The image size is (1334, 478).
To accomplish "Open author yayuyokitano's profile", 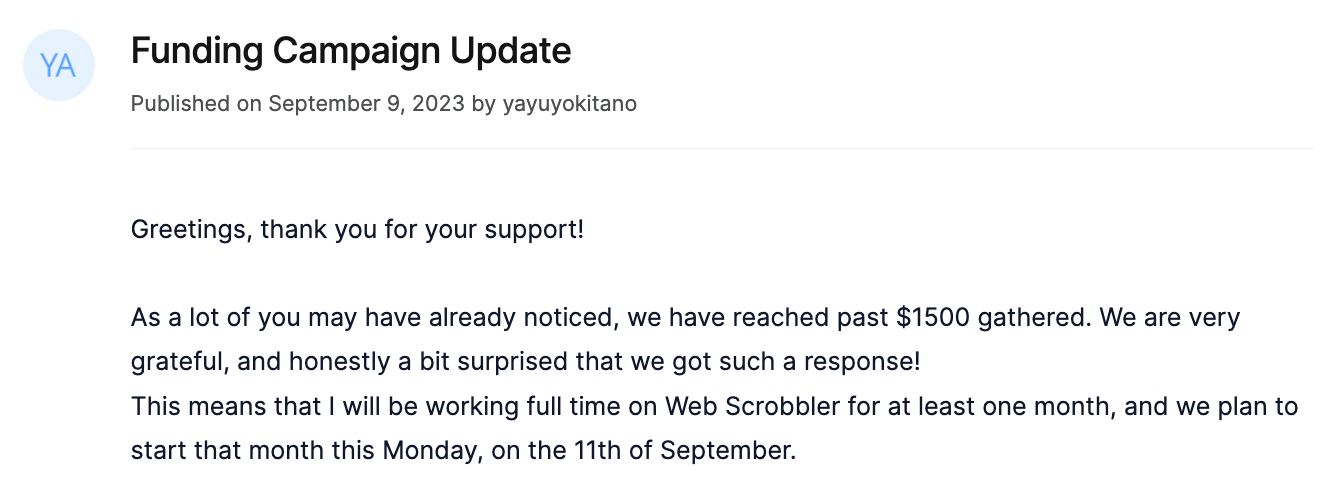I will pos(569,103).
